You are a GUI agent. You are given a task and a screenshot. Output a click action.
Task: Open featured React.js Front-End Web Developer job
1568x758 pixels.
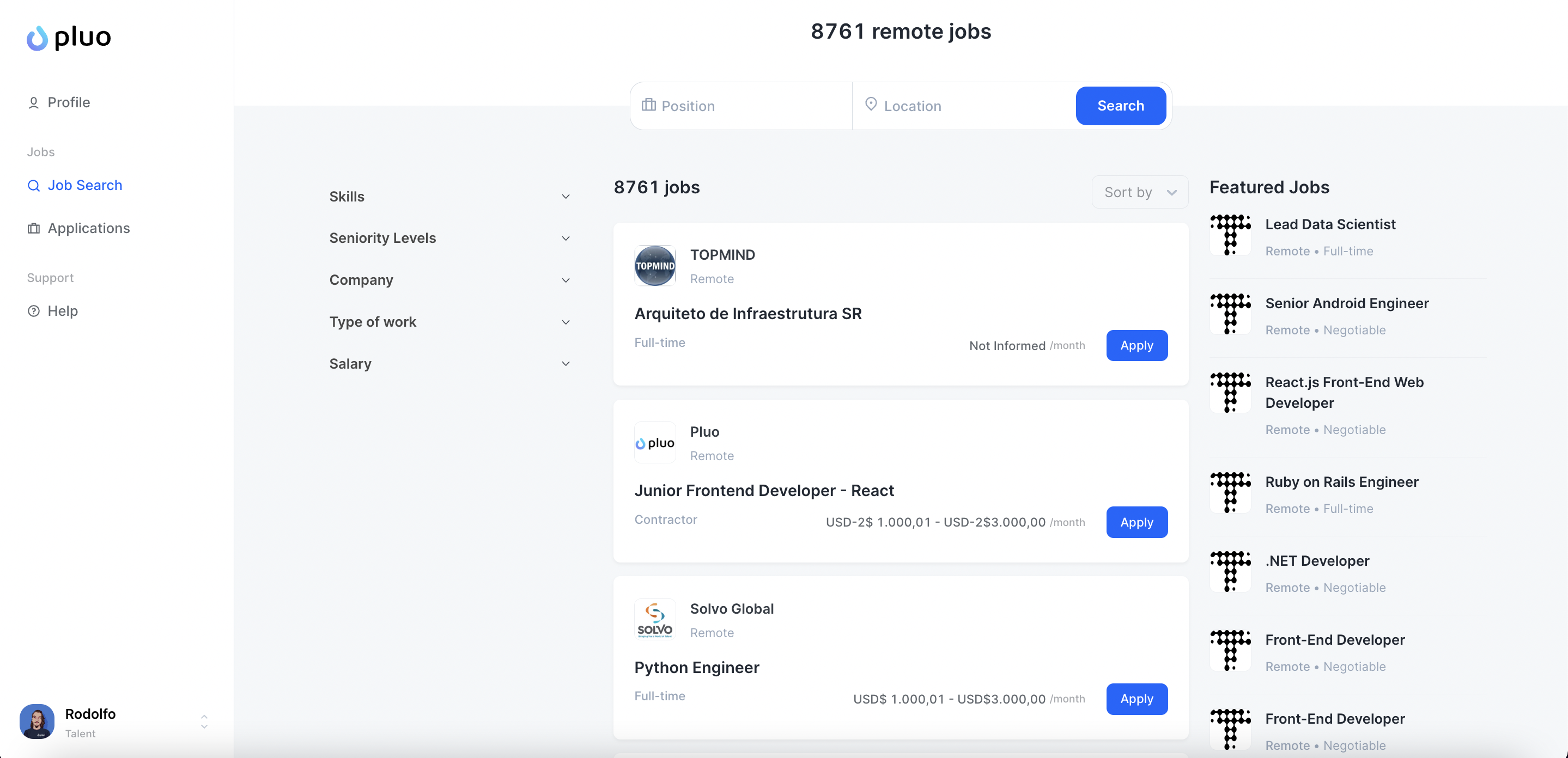click(x=1344, y=393)
